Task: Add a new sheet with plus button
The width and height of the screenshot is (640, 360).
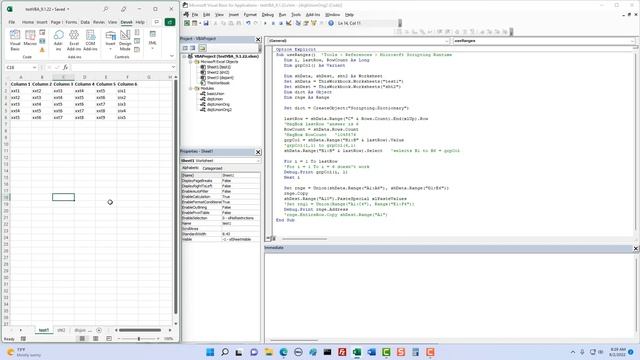Action: pos(99,330)
